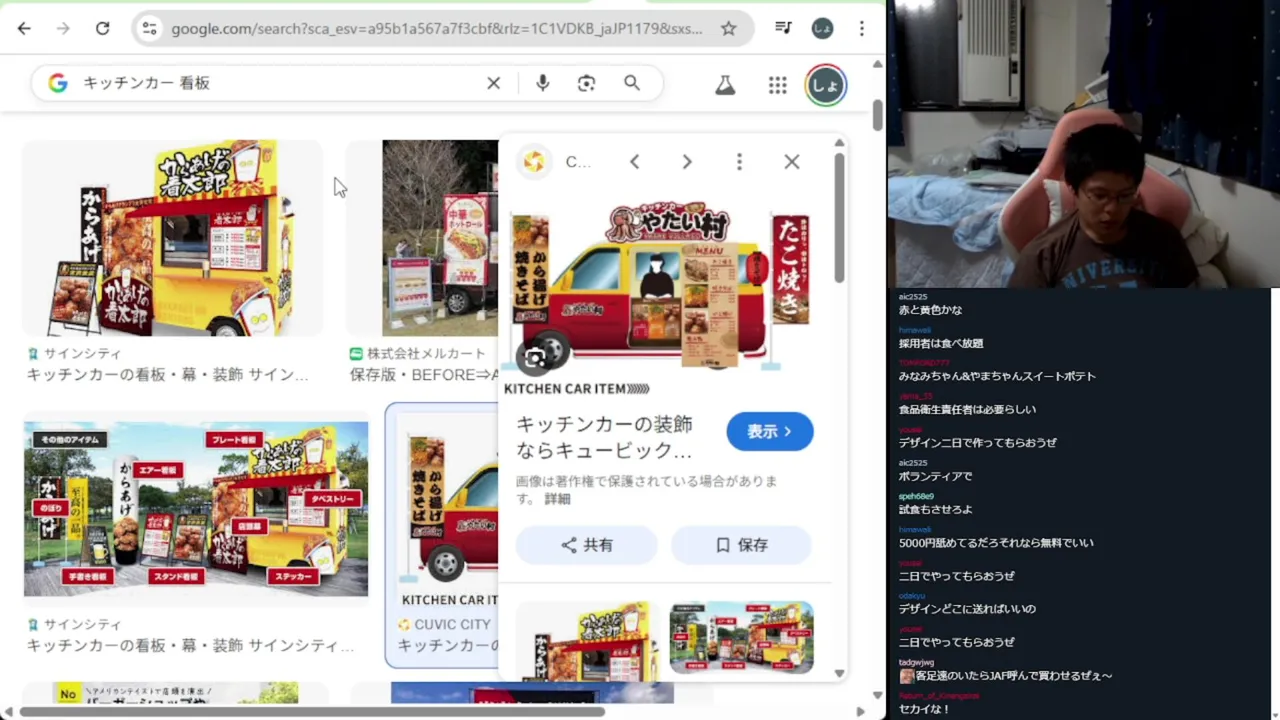Image resolution: width=1280 pixels, height=720 pixels.
Task: Open the キッチンカーの装飾ならキュービック title link
Action: coord(604,437)
